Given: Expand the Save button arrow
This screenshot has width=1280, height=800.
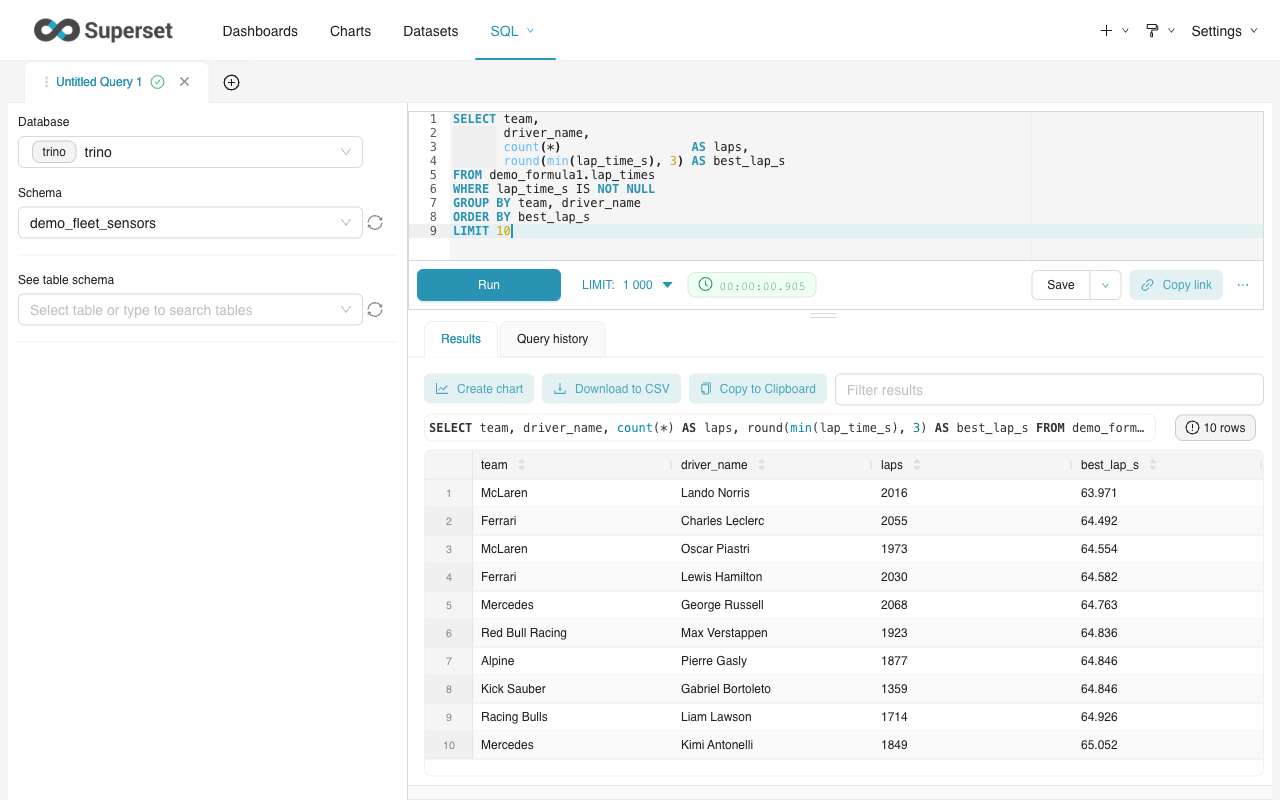Looking at the screenshot, I should point(1105,285).
